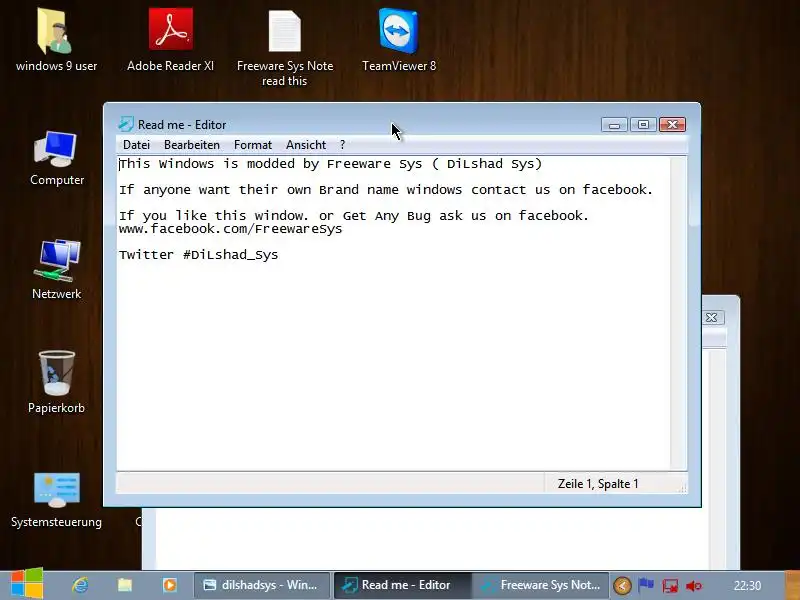The height and width of the screenshot is (600, 800).
Task: Click the Zeile 1, Spalte 1 status text
Action: 598,484
